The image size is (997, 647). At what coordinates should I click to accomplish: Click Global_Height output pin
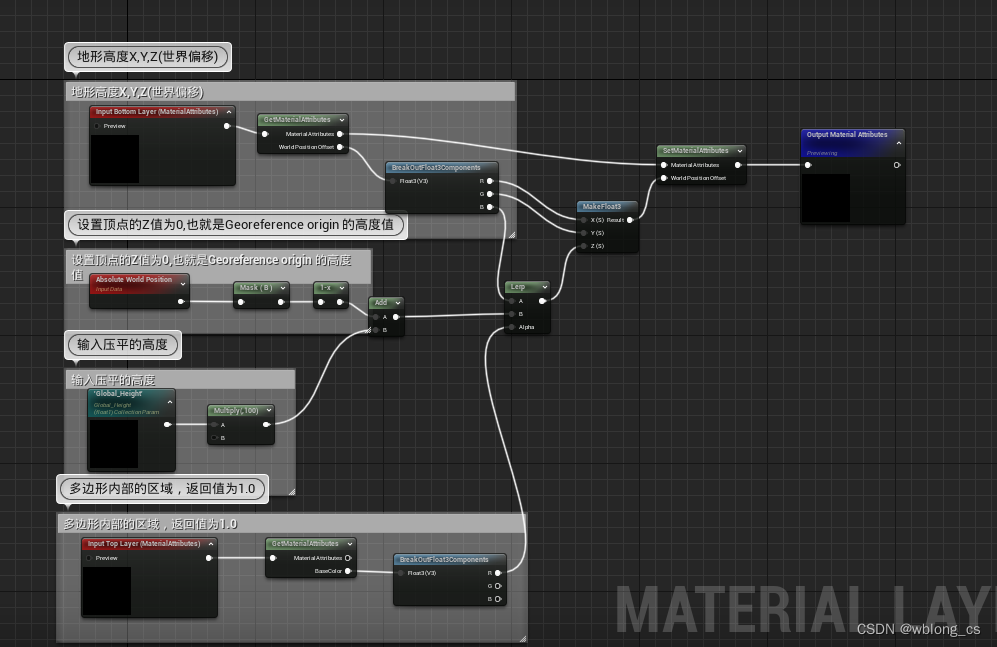(x=168, y=424)
